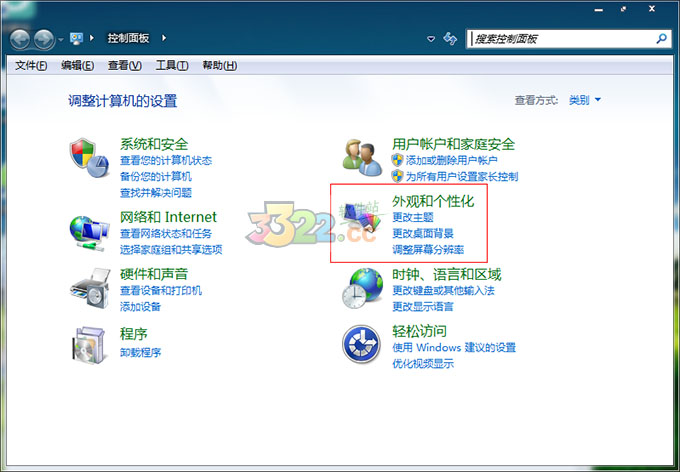
Task: Click the Ease of Access icon
Action: (x=361, y=344)
